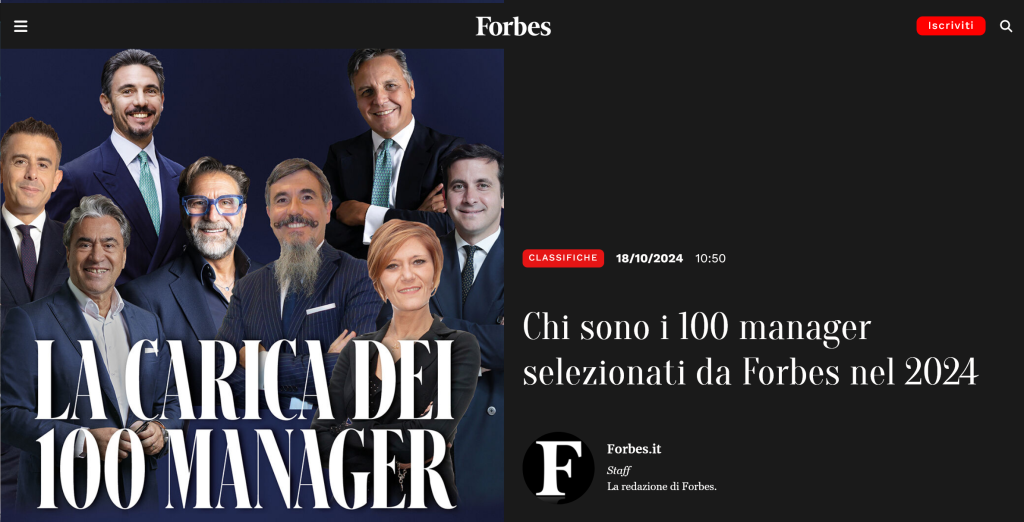Select the publication date 18/10/2024
Viewport: 1024px width, 522px height.
click(x=649, y=258)
